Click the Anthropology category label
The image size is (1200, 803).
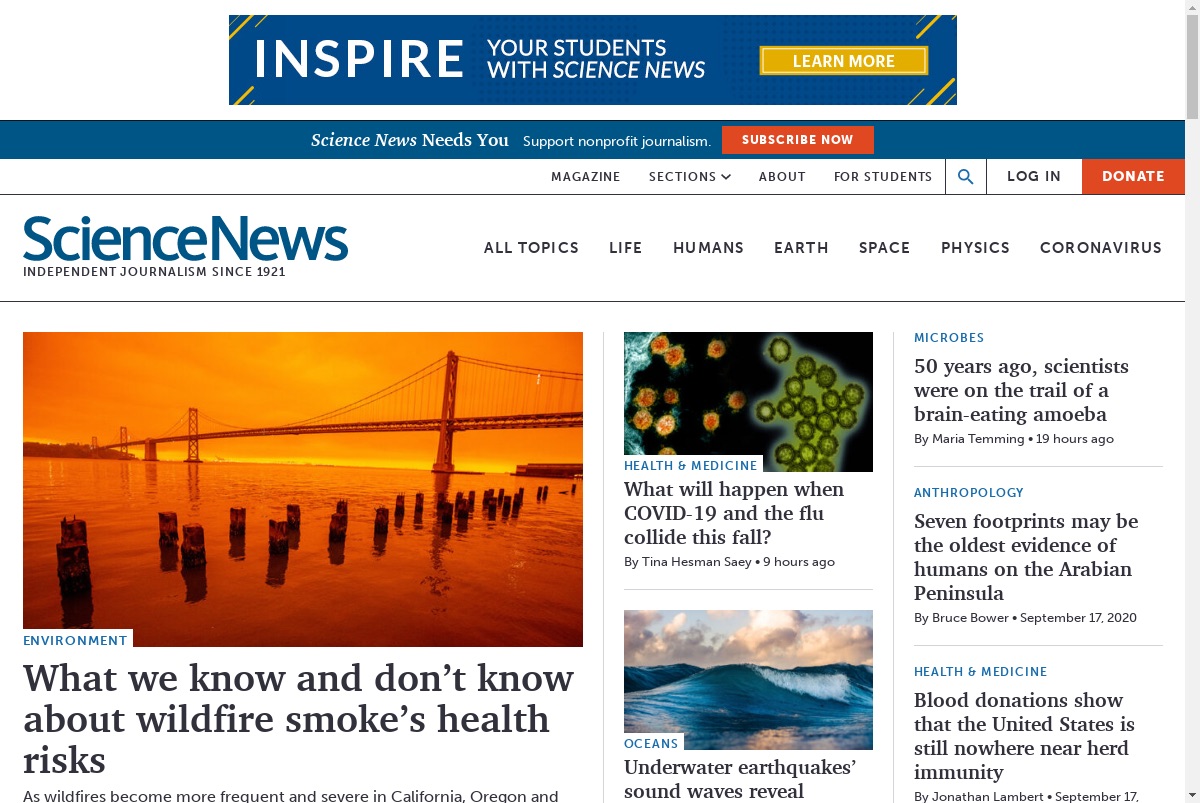pos(969,493)
